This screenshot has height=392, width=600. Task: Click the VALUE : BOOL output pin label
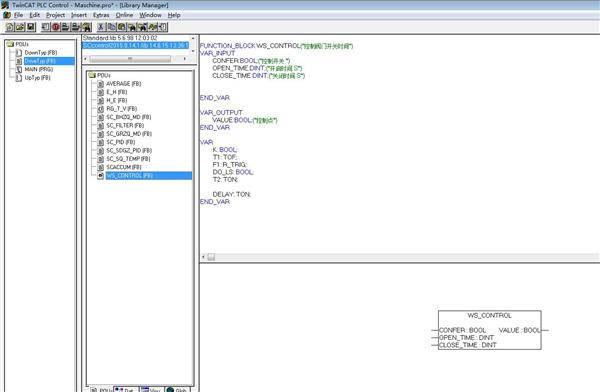520,330
